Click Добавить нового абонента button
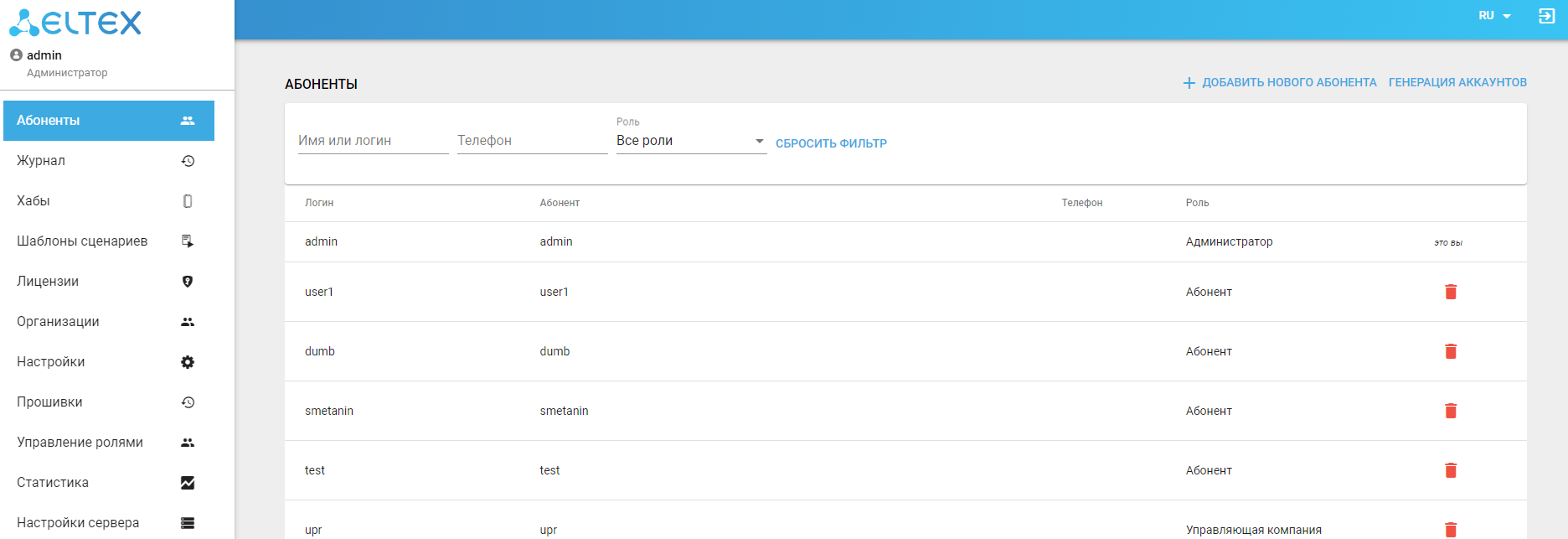Image resolution: width=1568 pixels, height=539 pixels. pos(1280,82)
